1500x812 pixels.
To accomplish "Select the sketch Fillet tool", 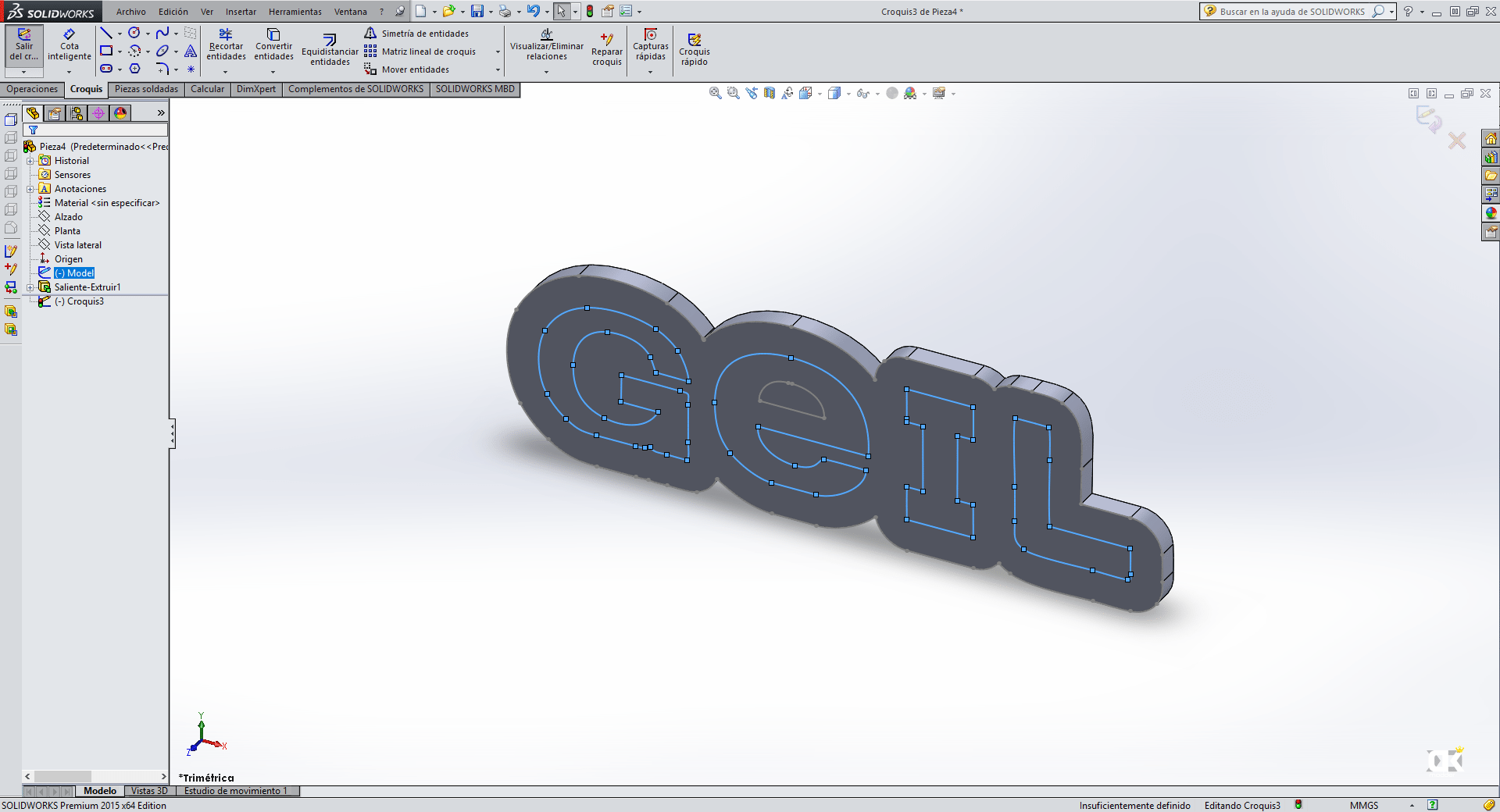I will click(x=162, y=69).
